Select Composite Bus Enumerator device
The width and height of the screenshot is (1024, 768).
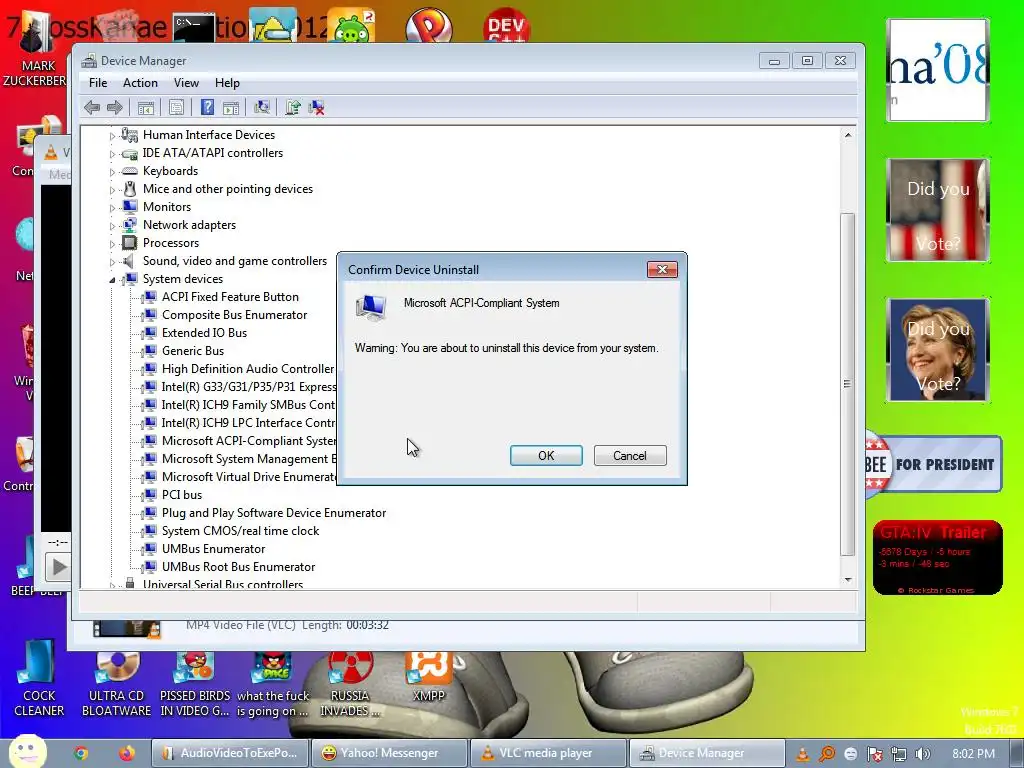[234, 315]
